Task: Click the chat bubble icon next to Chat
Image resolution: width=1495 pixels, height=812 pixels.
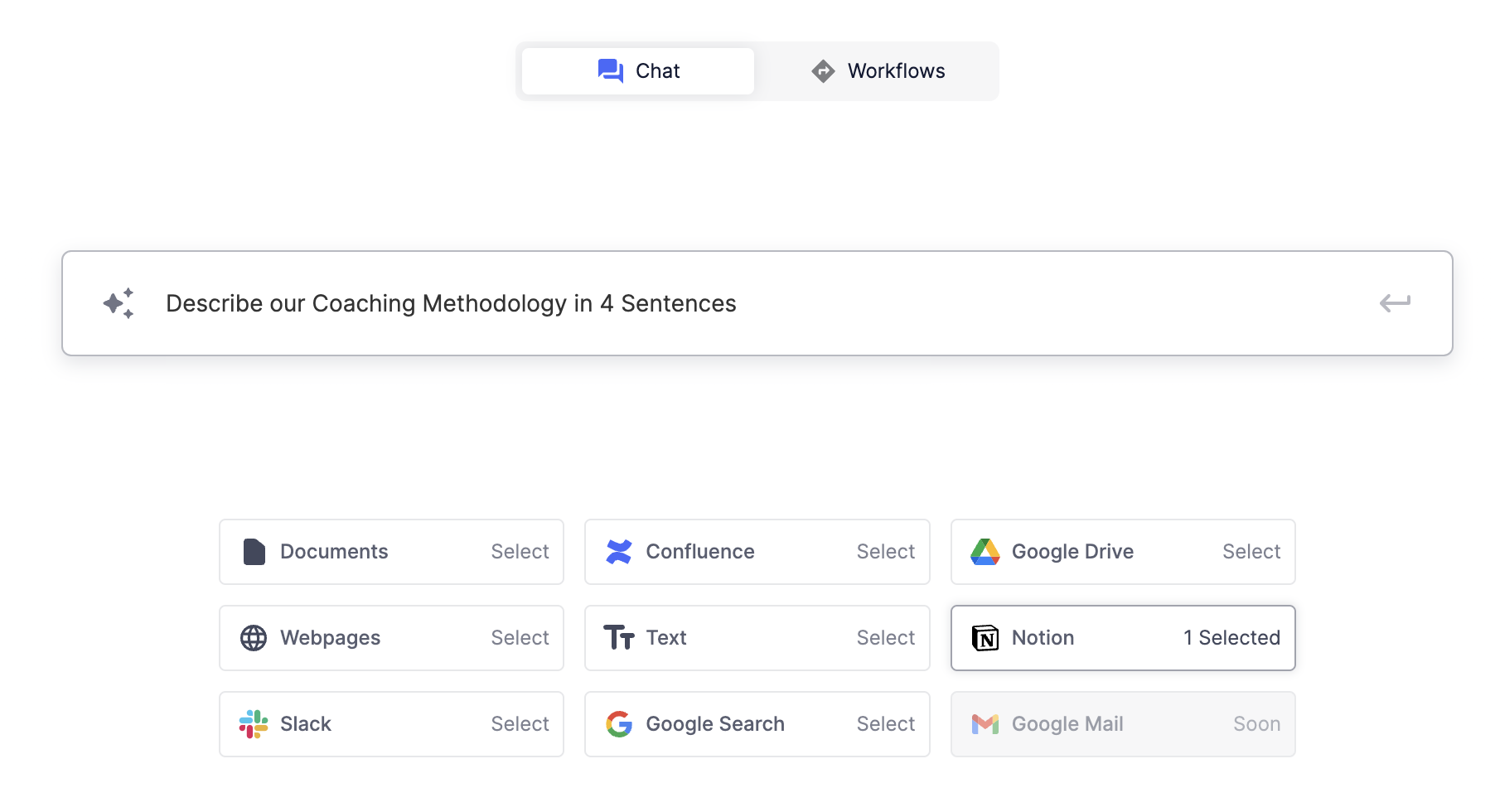Action: tap(611, 70)
